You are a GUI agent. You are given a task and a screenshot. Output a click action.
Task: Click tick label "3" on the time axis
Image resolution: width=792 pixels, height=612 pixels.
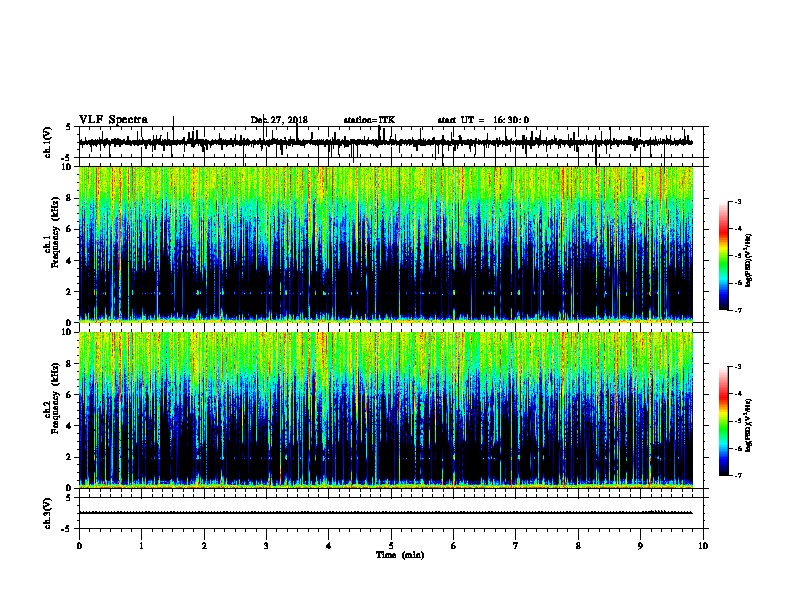tap(266, 546)
